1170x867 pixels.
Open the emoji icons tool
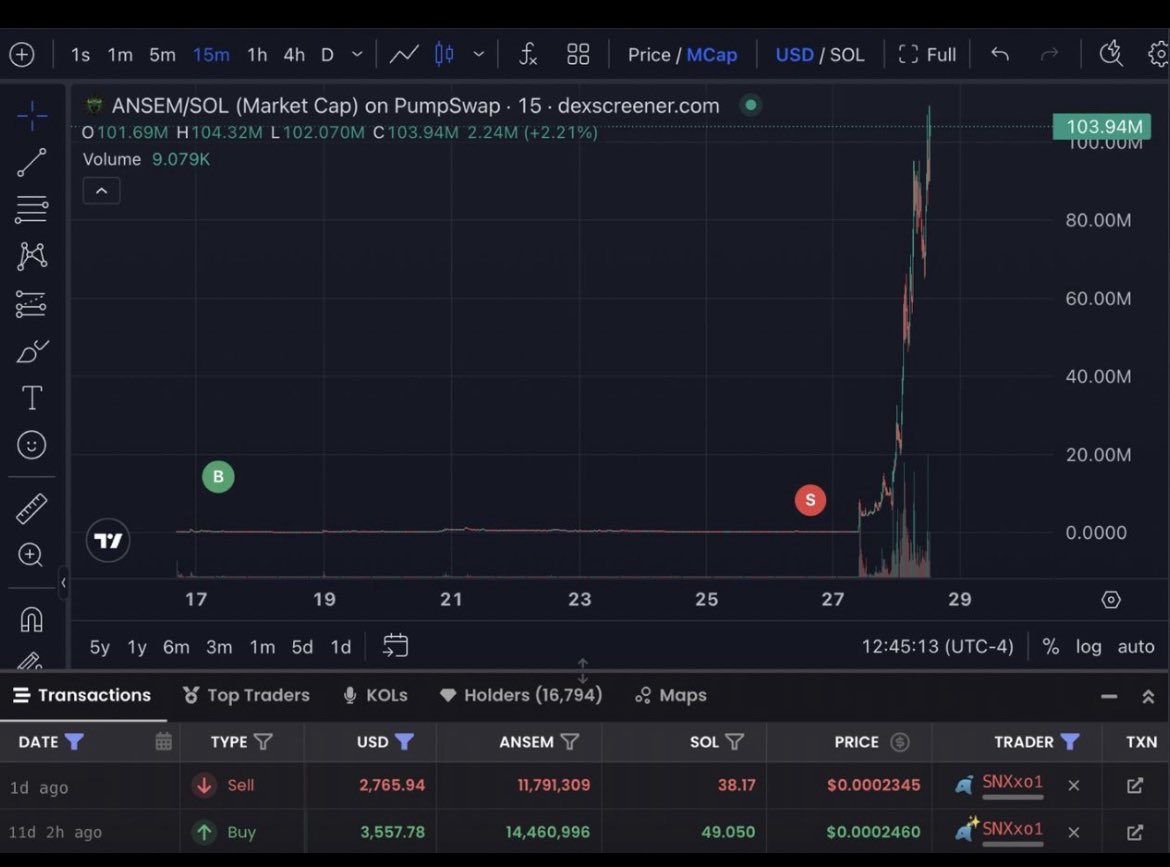click(31, 445)
